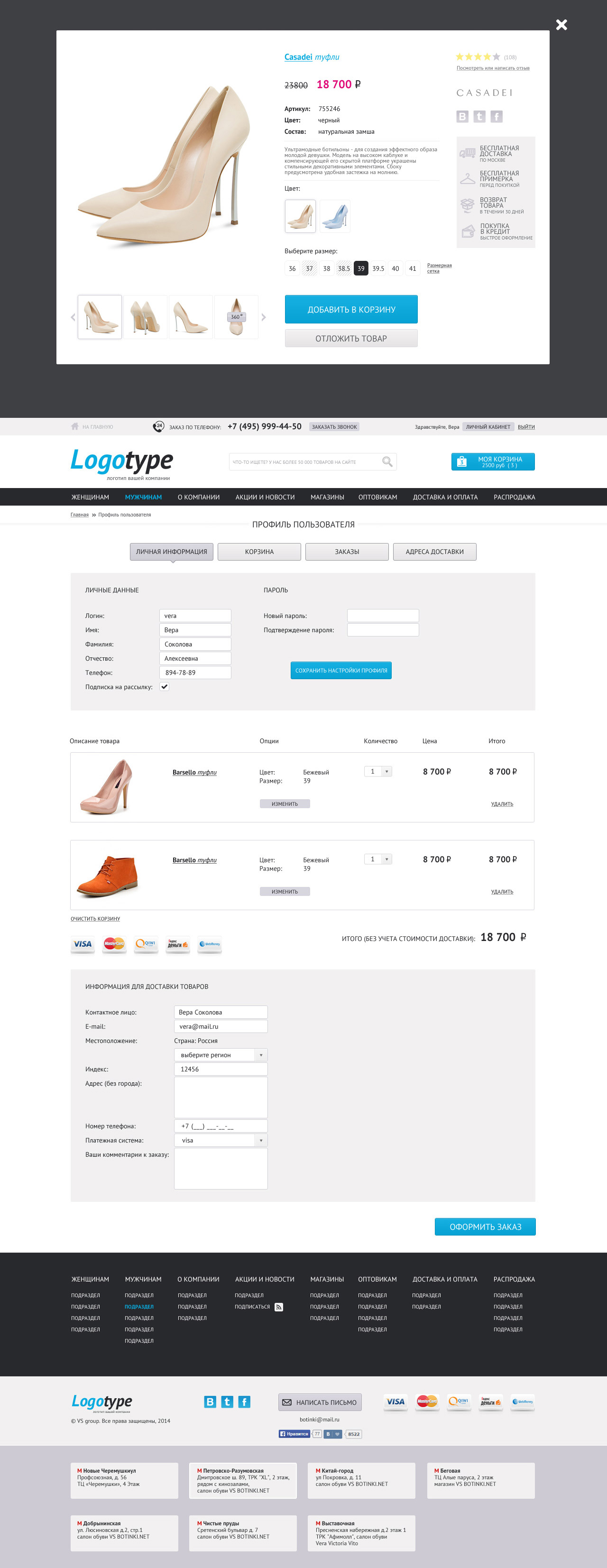
Task: Click the 24-hour phone icon
Action: point(158,427)
